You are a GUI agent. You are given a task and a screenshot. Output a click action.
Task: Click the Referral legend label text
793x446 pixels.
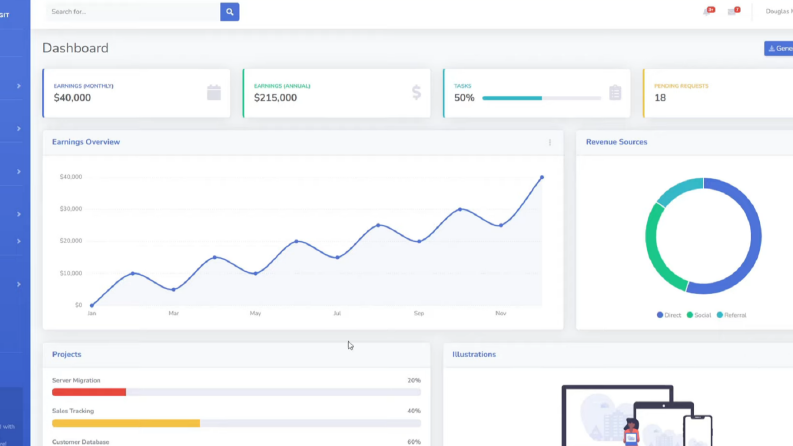click(735, 315)
